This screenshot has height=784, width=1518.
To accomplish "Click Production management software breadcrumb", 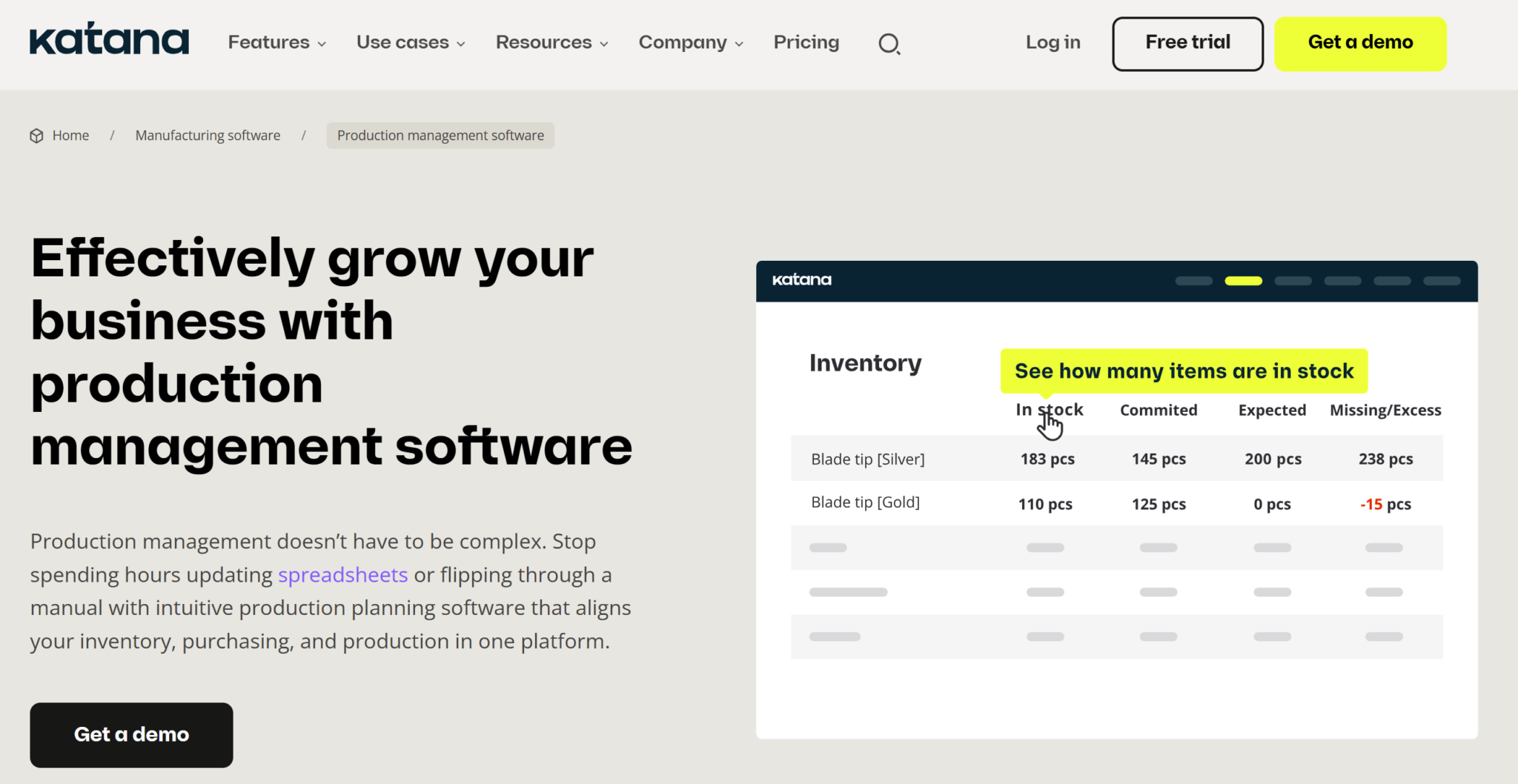I will point(440,136).
